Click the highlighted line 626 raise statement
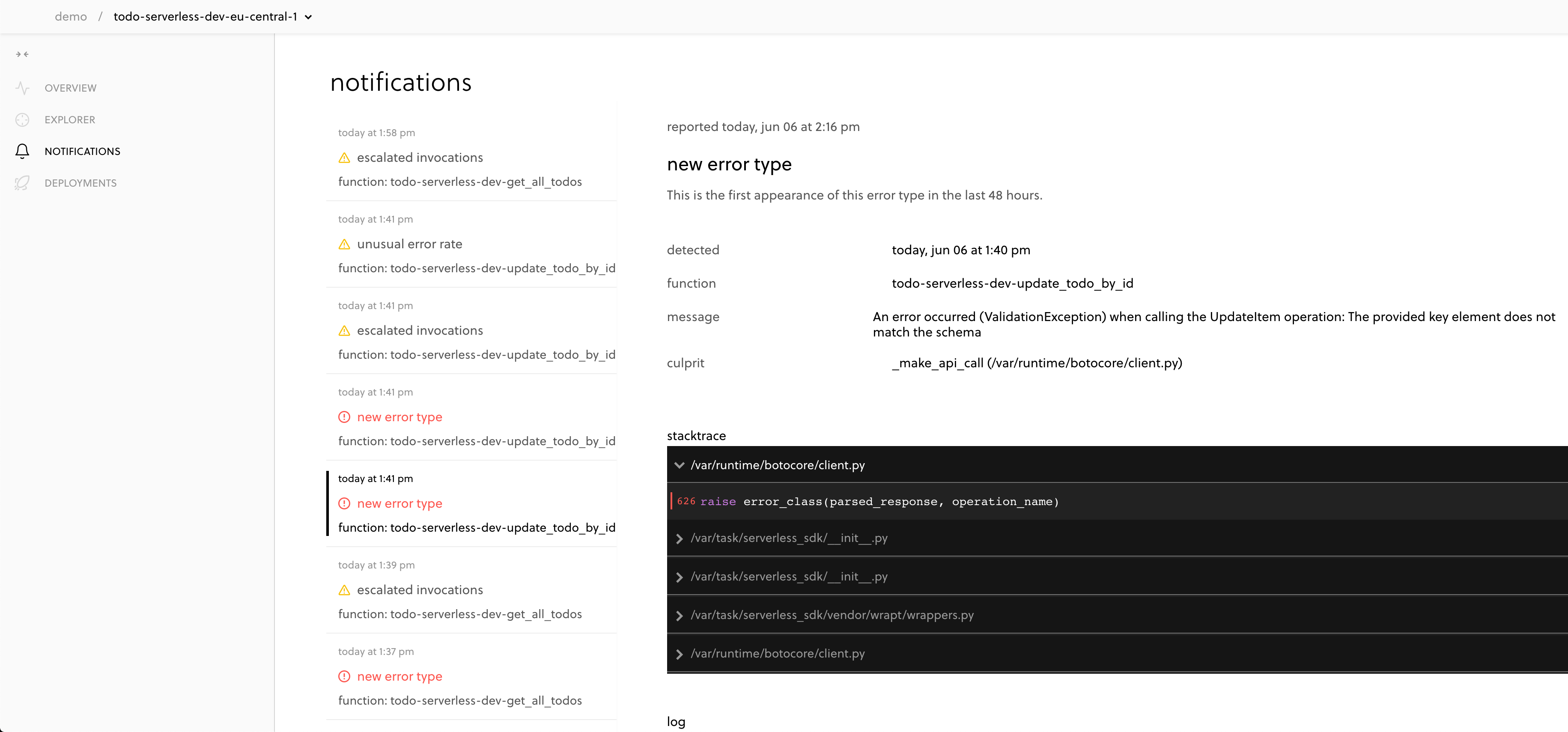The image size is (1568, 732). (867, 502)
